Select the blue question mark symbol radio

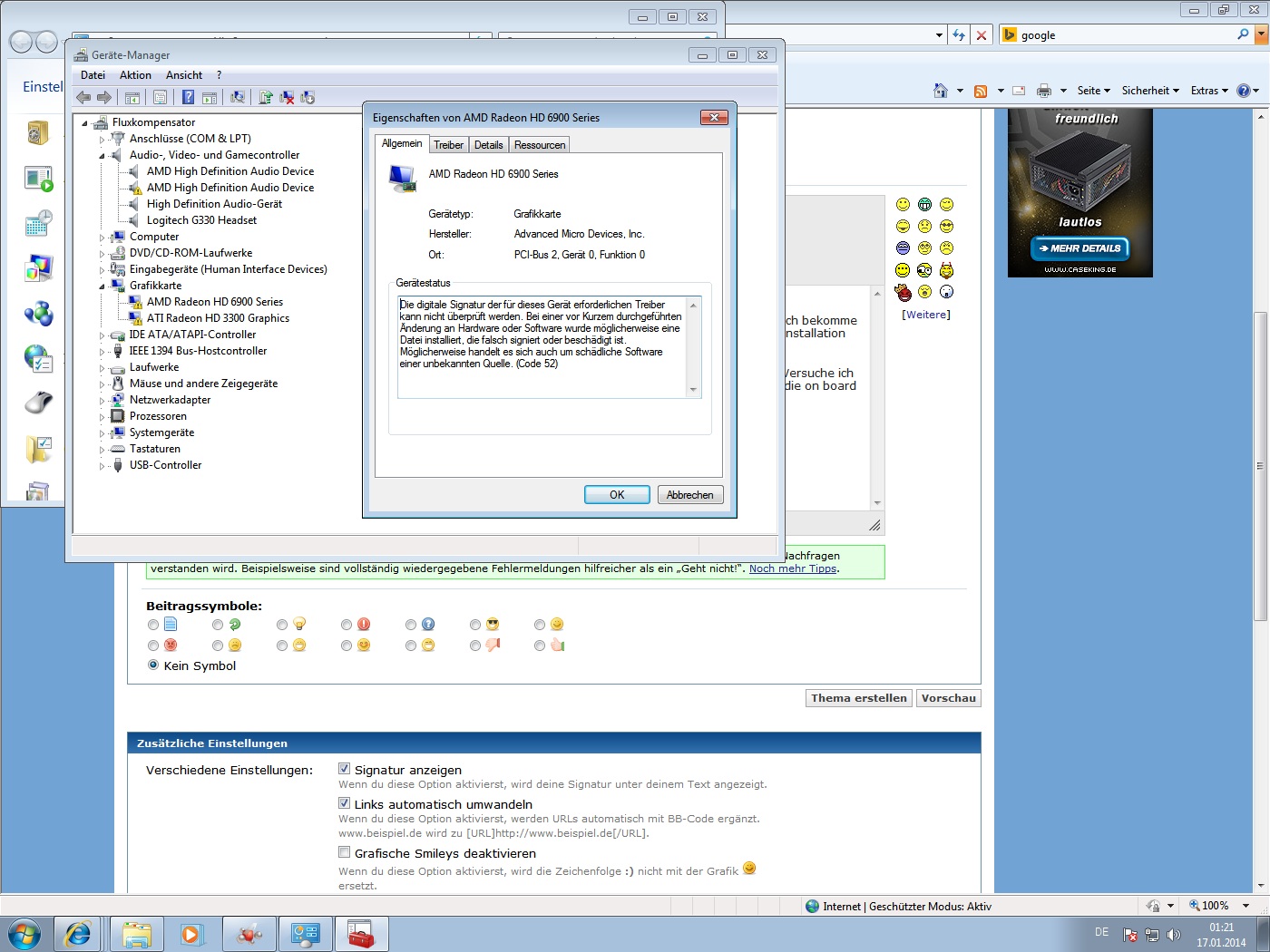pos(411,625)
